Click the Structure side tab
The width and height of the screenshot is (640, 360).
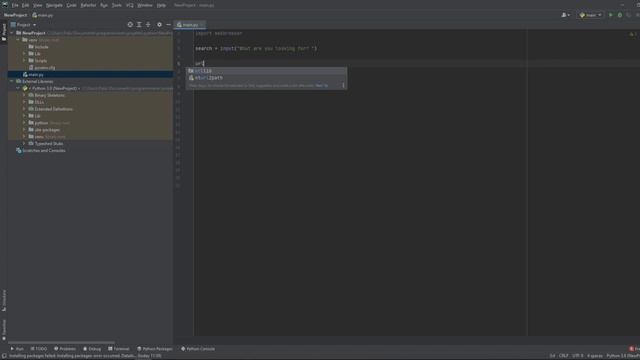(x=4, y=301)
